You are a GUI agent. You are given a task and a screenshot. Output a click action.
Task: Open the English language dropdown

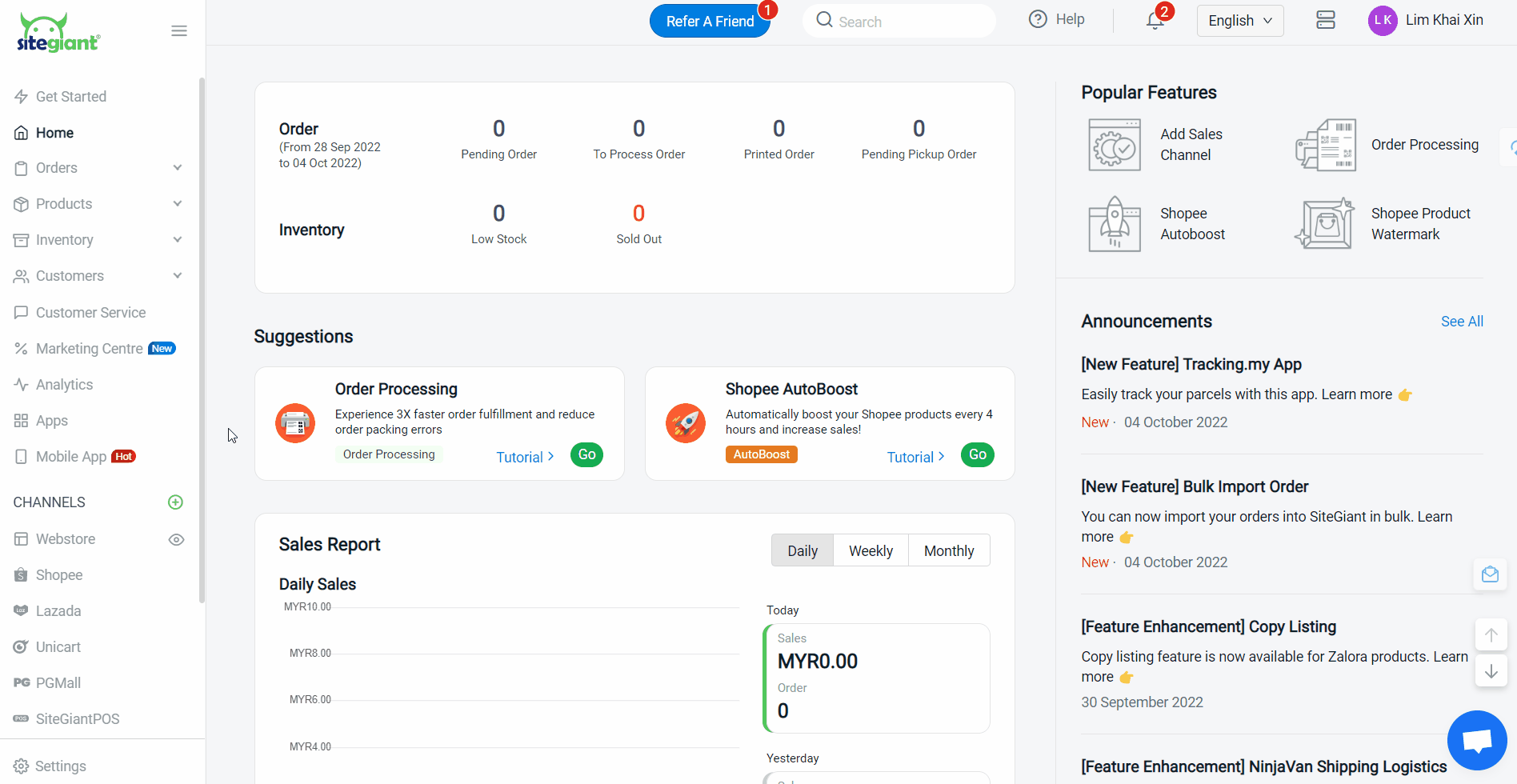pyautogui.click(x=1240, y=21)
